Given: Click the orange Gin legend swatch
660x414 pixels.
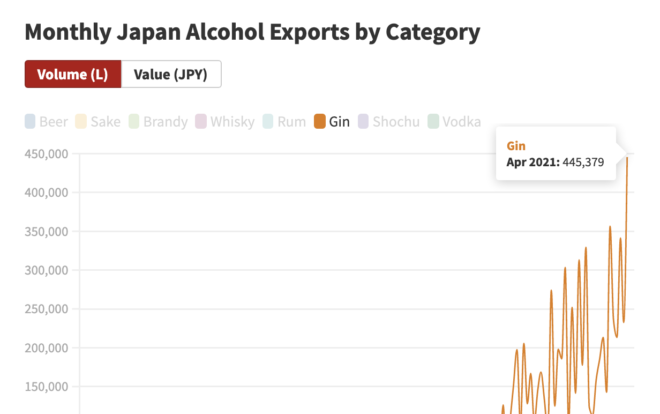Looking at the screenshot, I should click(x=319, y=121).
